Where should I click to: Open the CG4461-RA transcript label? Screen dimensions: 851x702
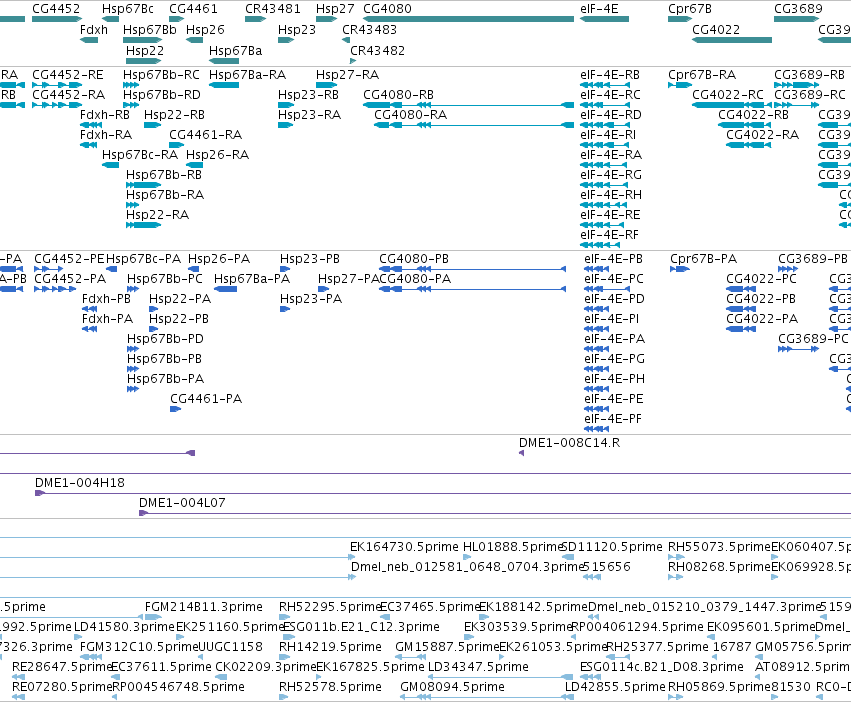coord(205,135)
